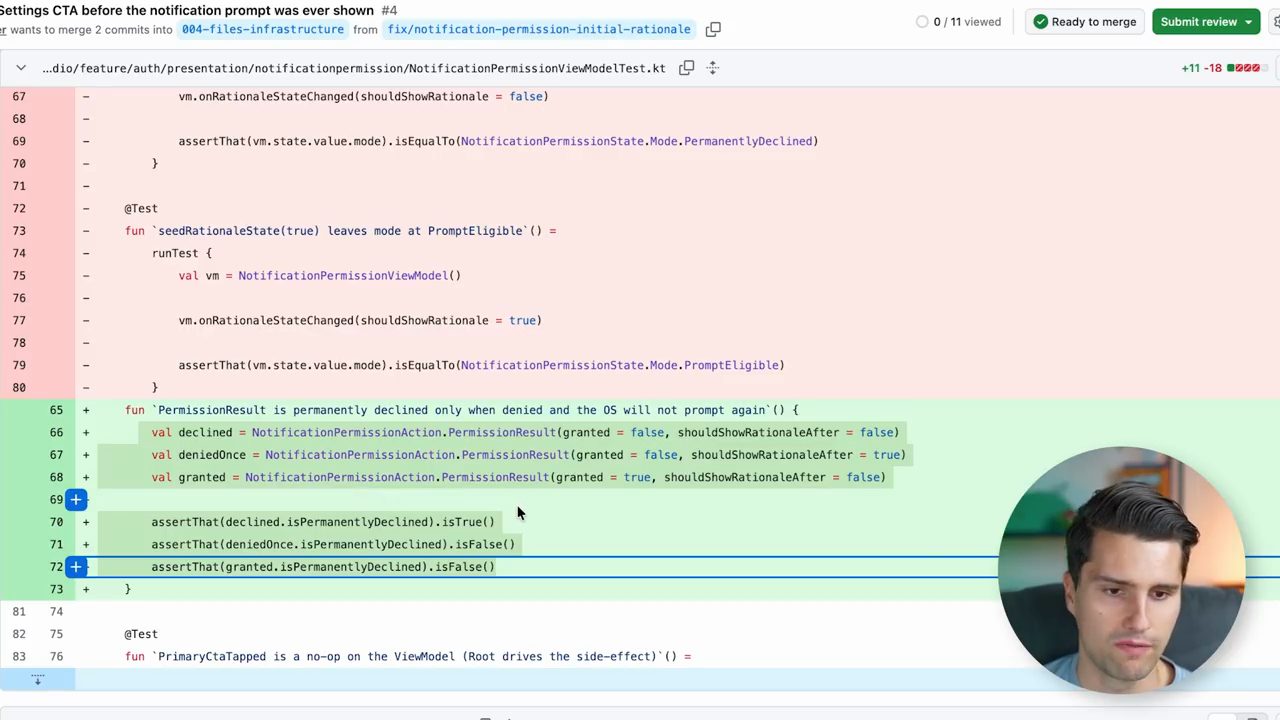Screen dimensions: 1280x720
Task: Select deleted line number 80
Action: pos(19,387)
